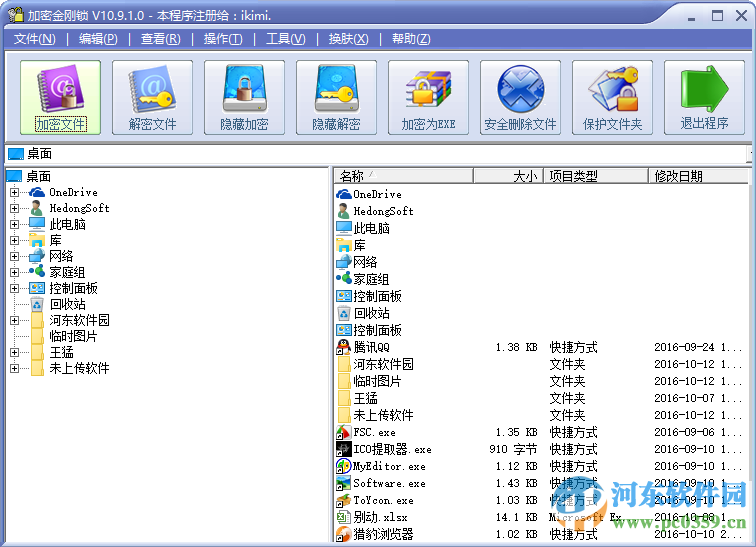
Task: Expand the 王猛 folder in the tree
Action: click(14, 352)
